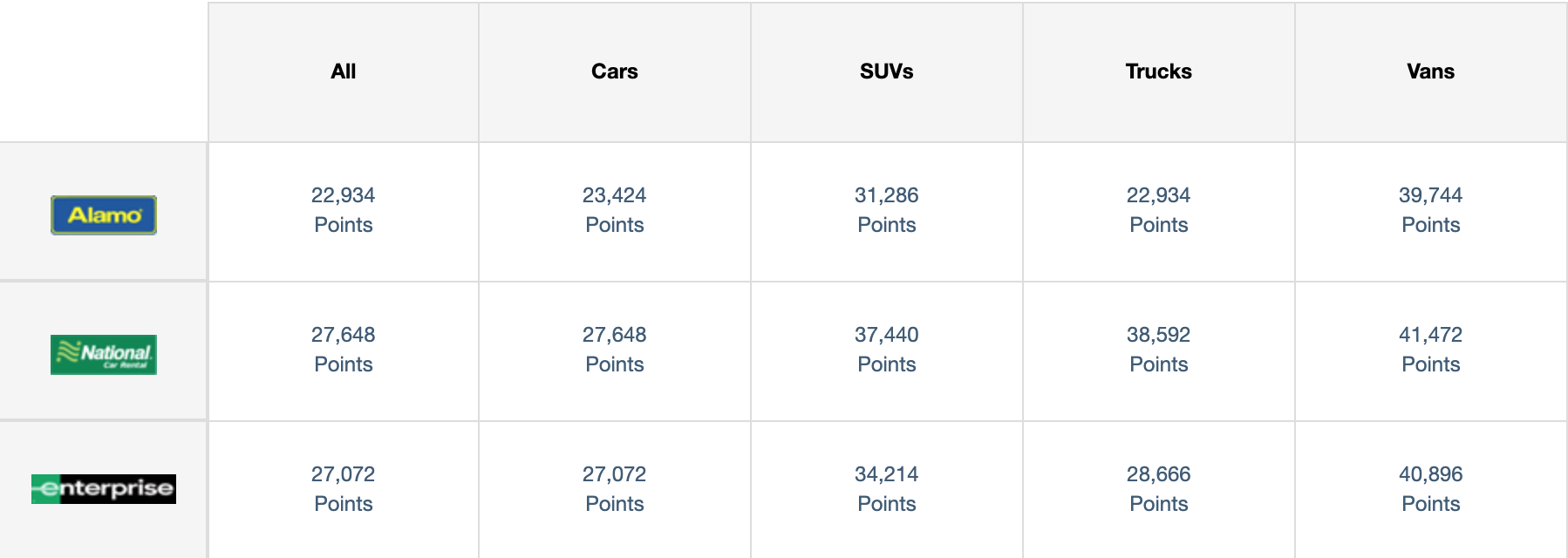Click Enterprise SUVs 34,214 Points cell
Viewport: 1568px width, 558px height.
click(887, 490)
